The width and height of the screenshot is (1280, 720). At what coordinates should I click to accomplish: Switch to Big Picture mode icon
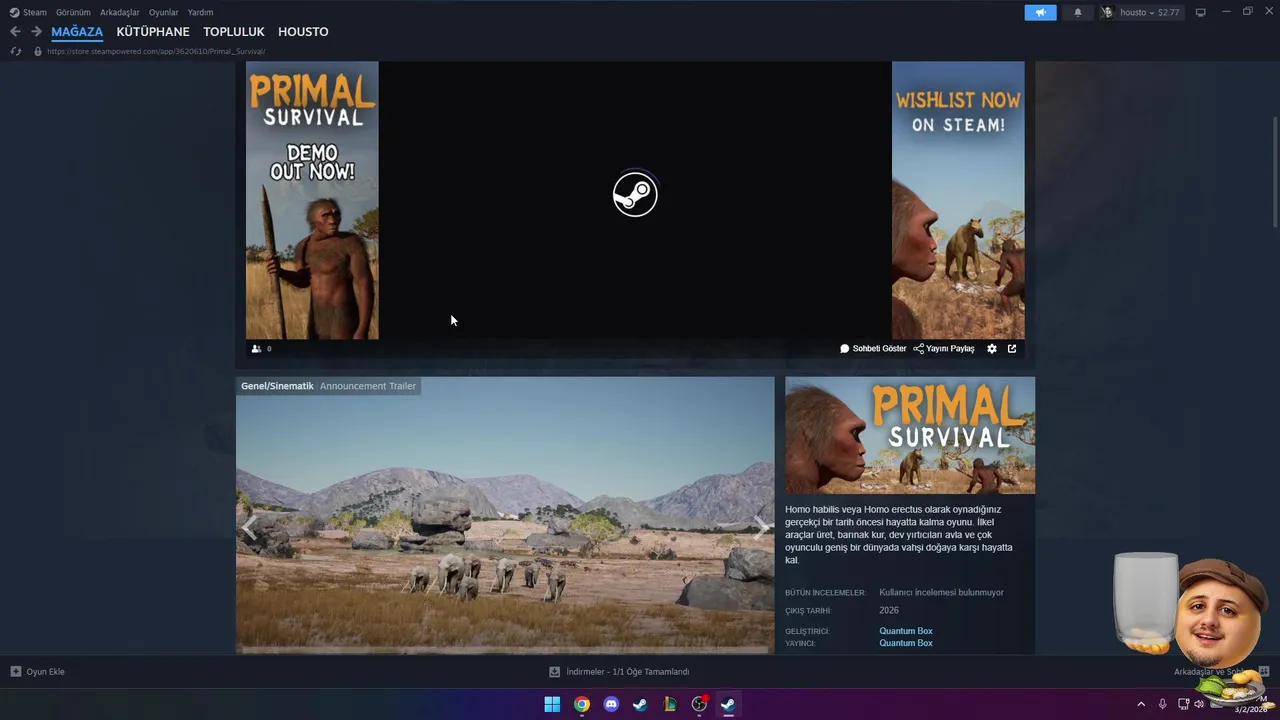[x=1201, y=12]
